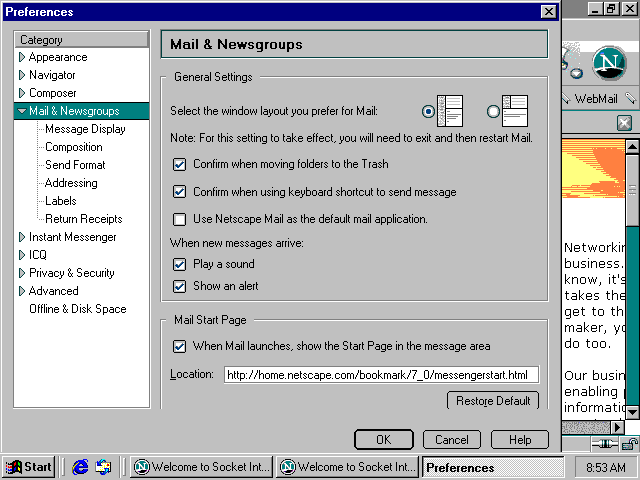
Task: Click the browser vertical scrollbar thumb
Action: 632,189
